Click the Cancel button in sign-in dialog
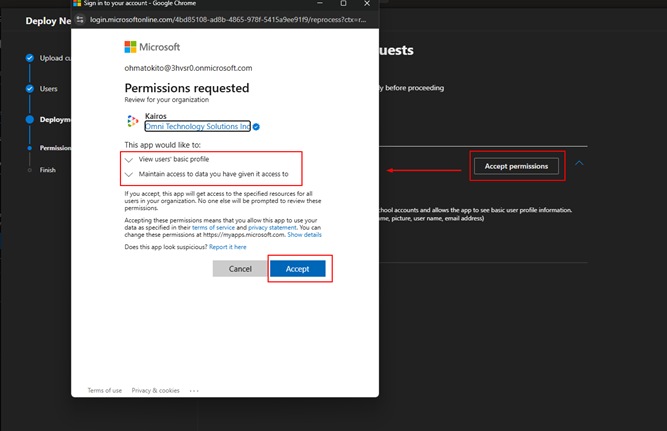 [x=240, y=269]
